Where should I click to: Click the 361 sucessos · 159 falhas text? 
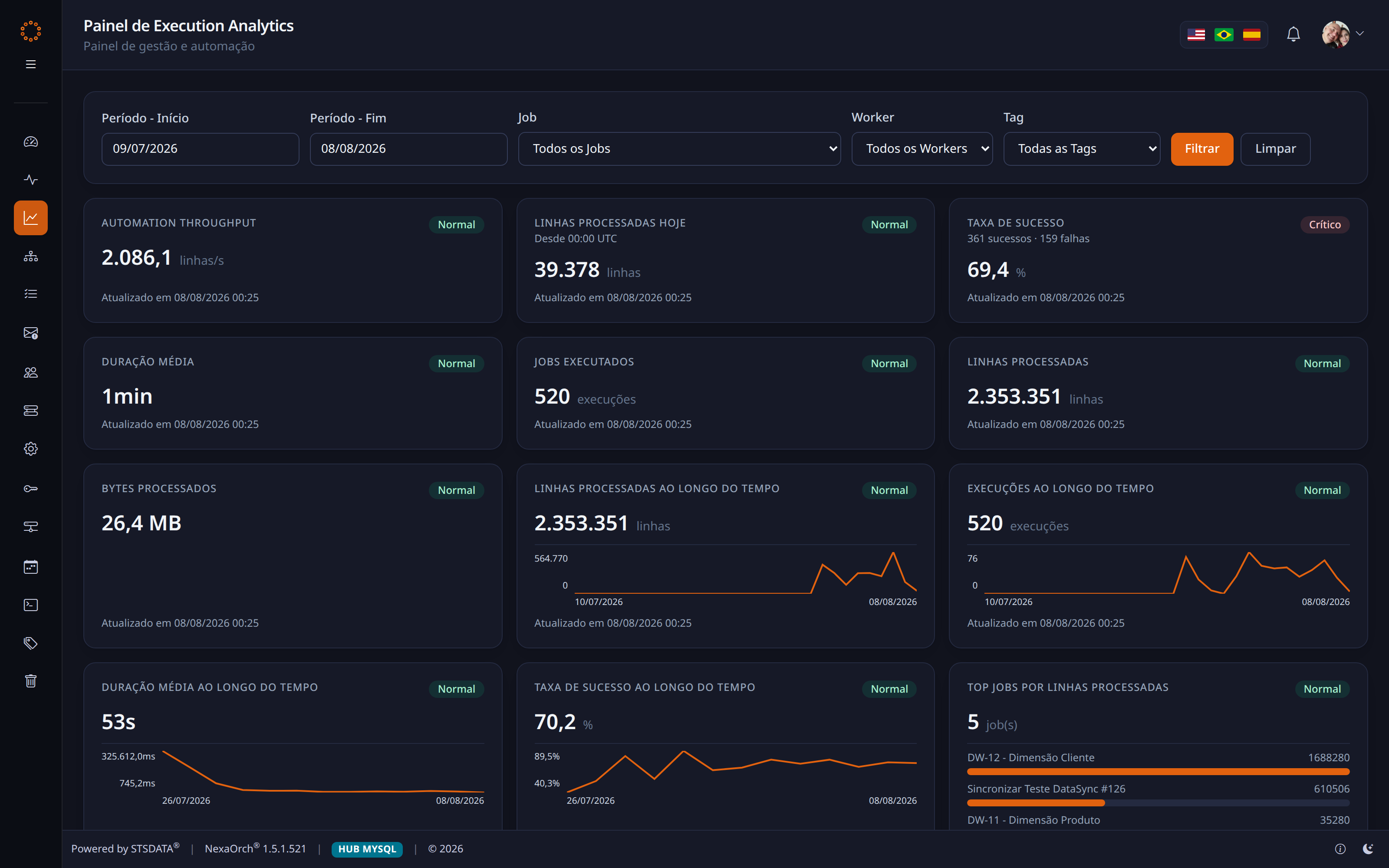[x=1029, y=239]
